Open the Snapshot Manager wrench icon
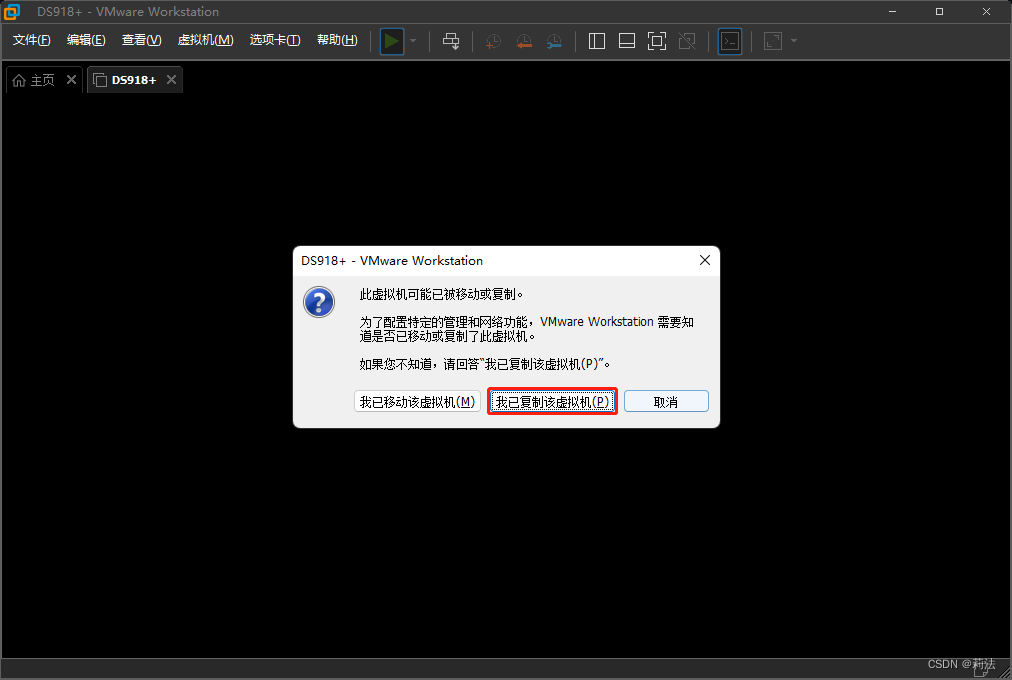Viewport: 1012px width, 680px height. tap(554, 41)
